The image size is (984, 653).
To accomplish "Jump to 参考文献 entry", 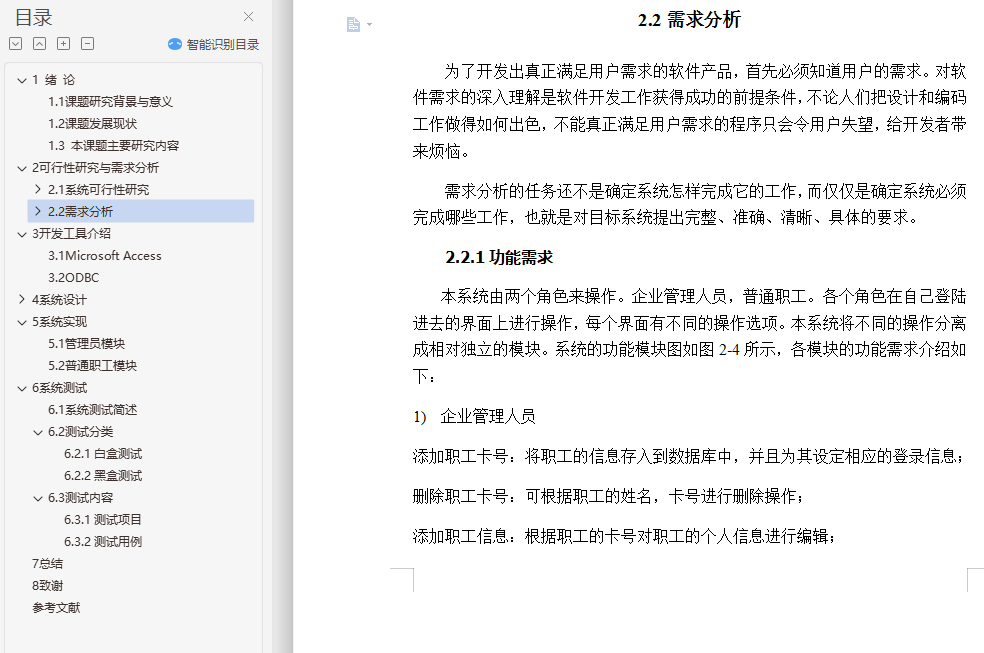I will click(56, 607).
